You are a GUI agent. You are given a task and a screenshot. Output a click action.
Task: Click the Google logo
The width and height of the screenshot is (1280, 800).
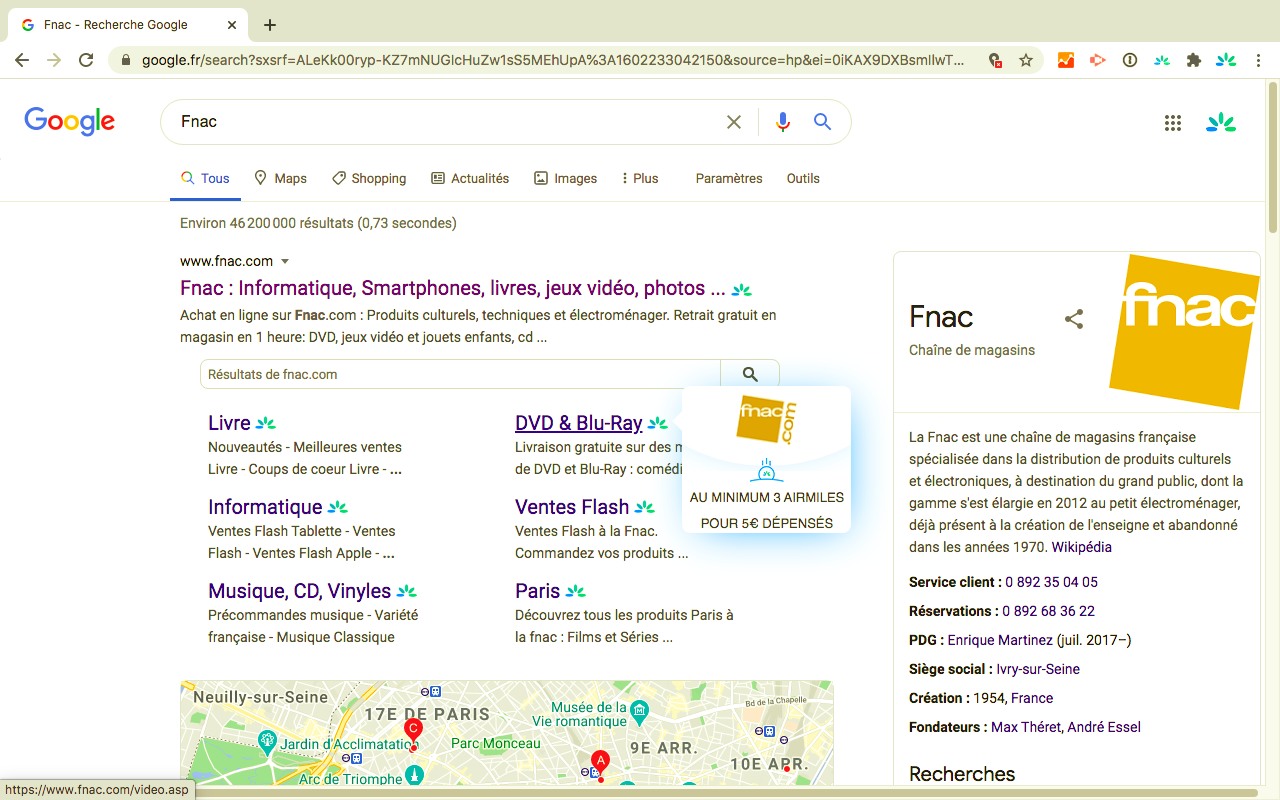click(70, 122)
